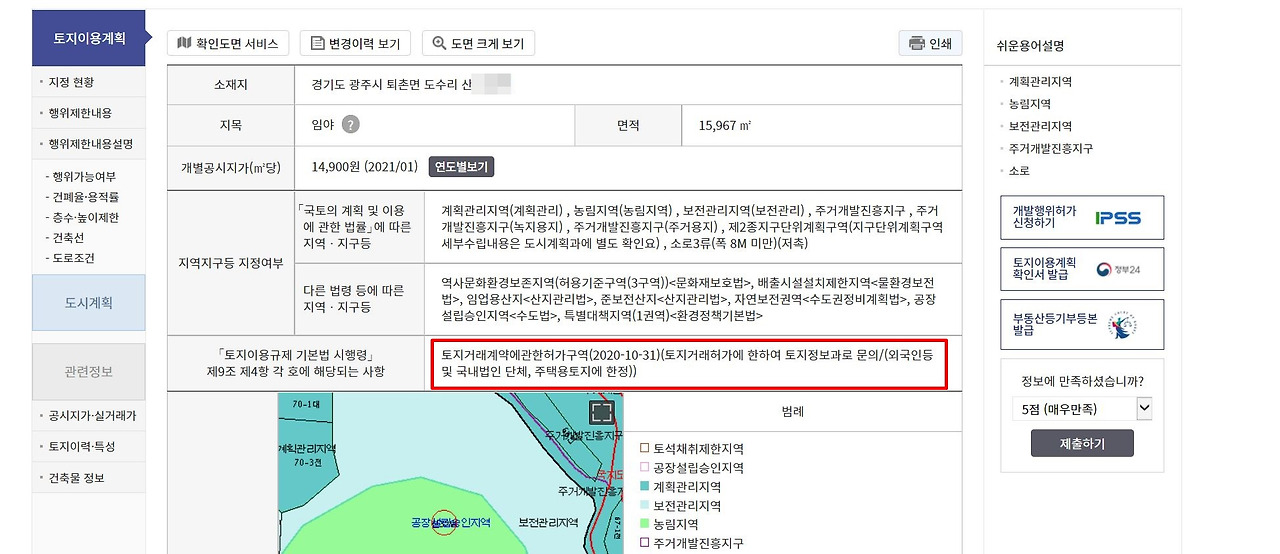Screen dimensions: 1280x554
Task: Click the land-use map thumbnail
Action: tap(450, 473)
